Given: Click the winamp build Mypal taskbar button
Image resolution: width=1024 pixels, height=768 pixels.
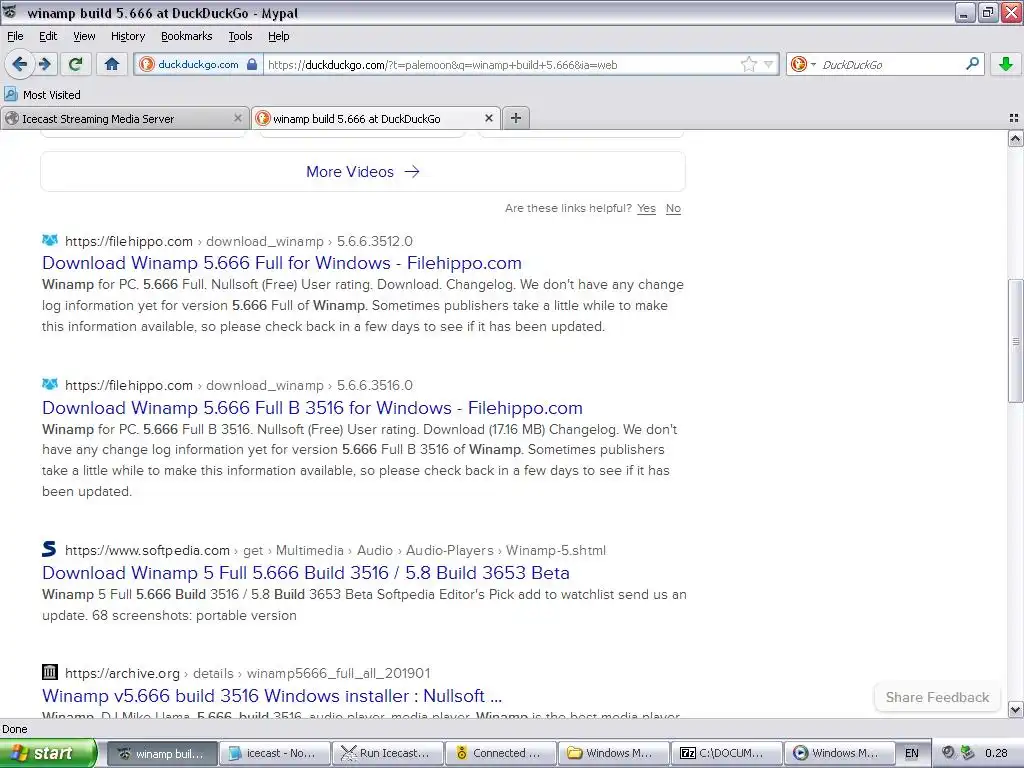Looking at the screenshot, I should pyautogui.click(x=161, y=753).
